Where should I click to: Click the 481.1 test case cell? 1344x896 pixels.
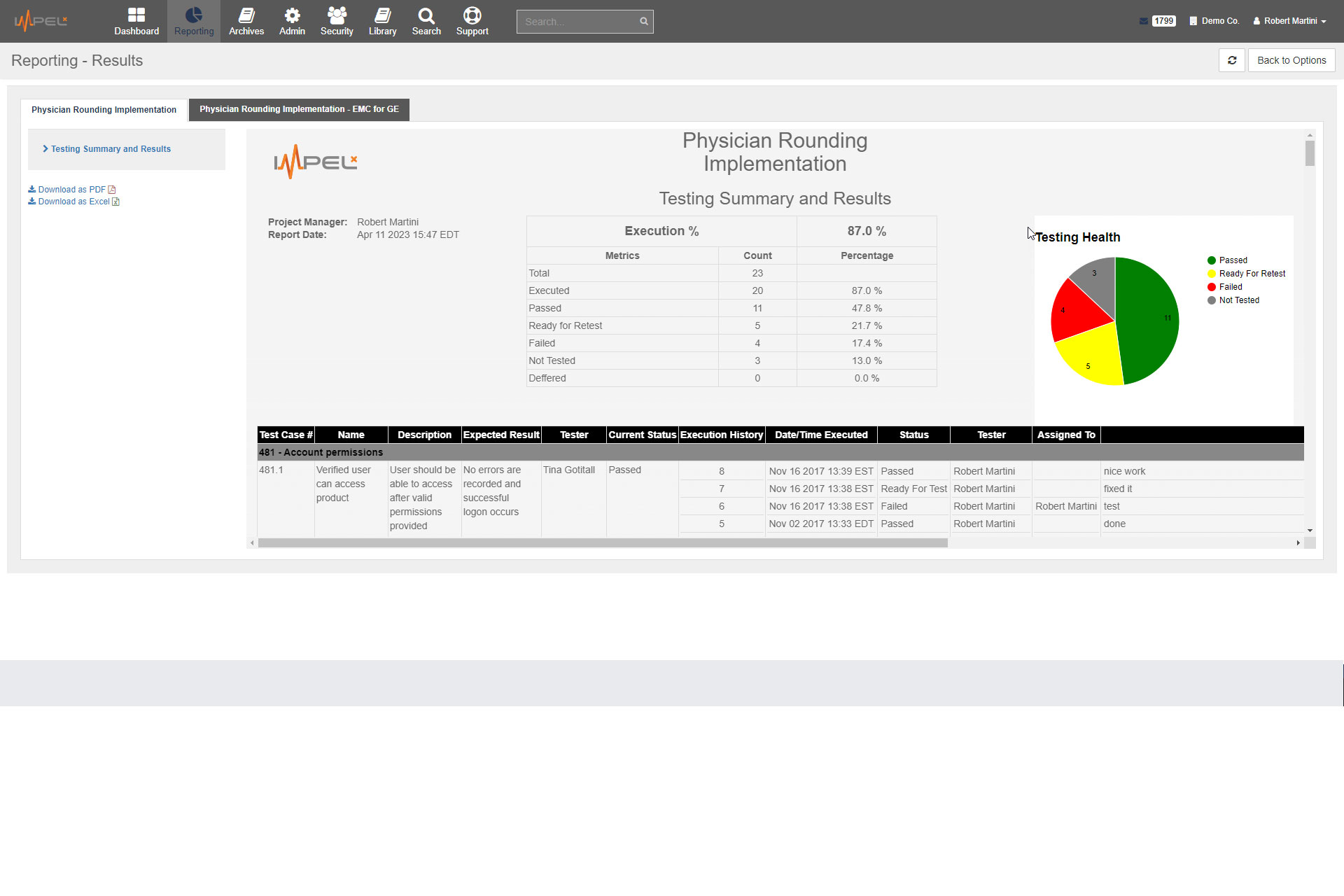pos(286,498)
